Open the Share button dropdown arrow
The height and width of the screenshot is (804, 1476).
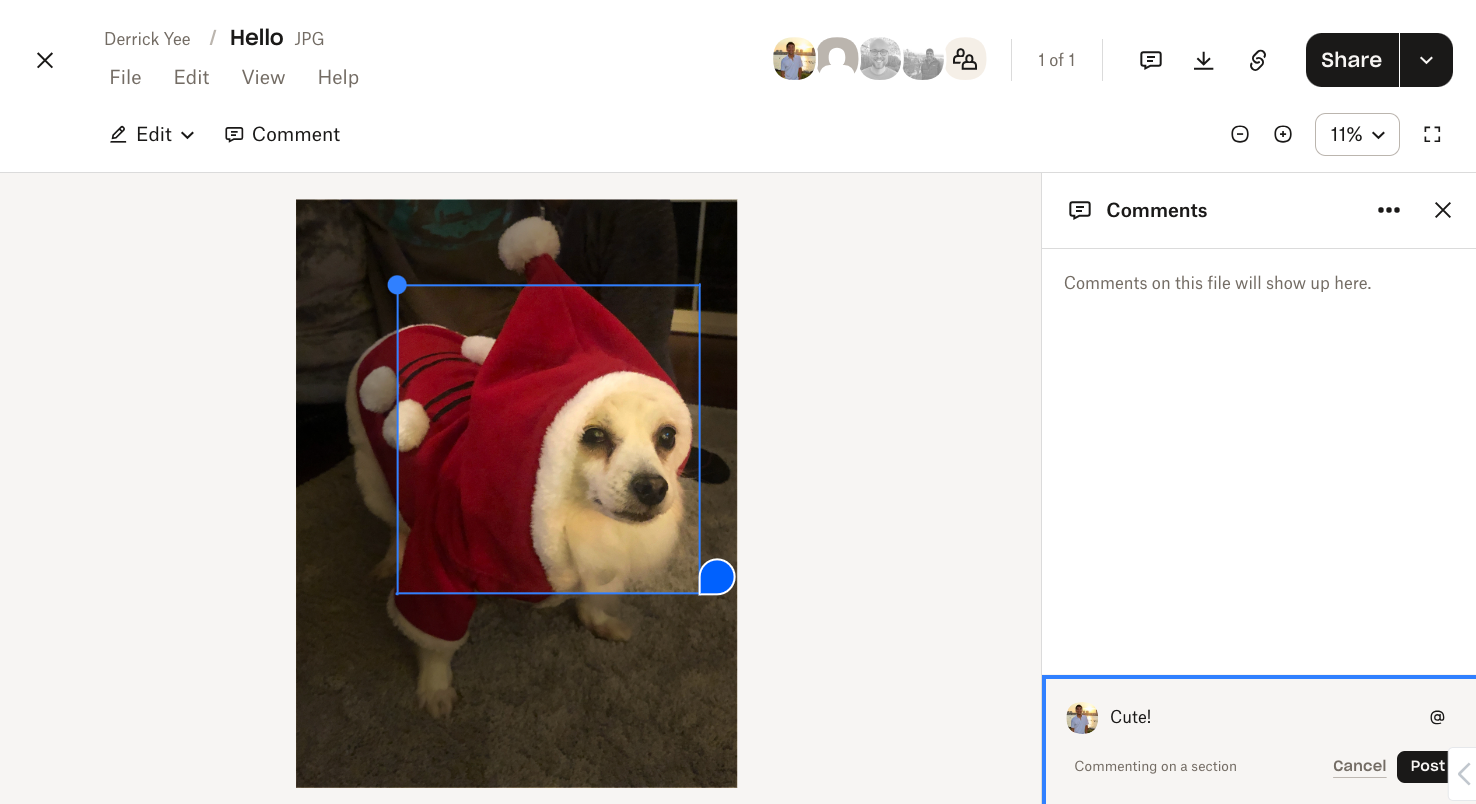coord(1426,60)
